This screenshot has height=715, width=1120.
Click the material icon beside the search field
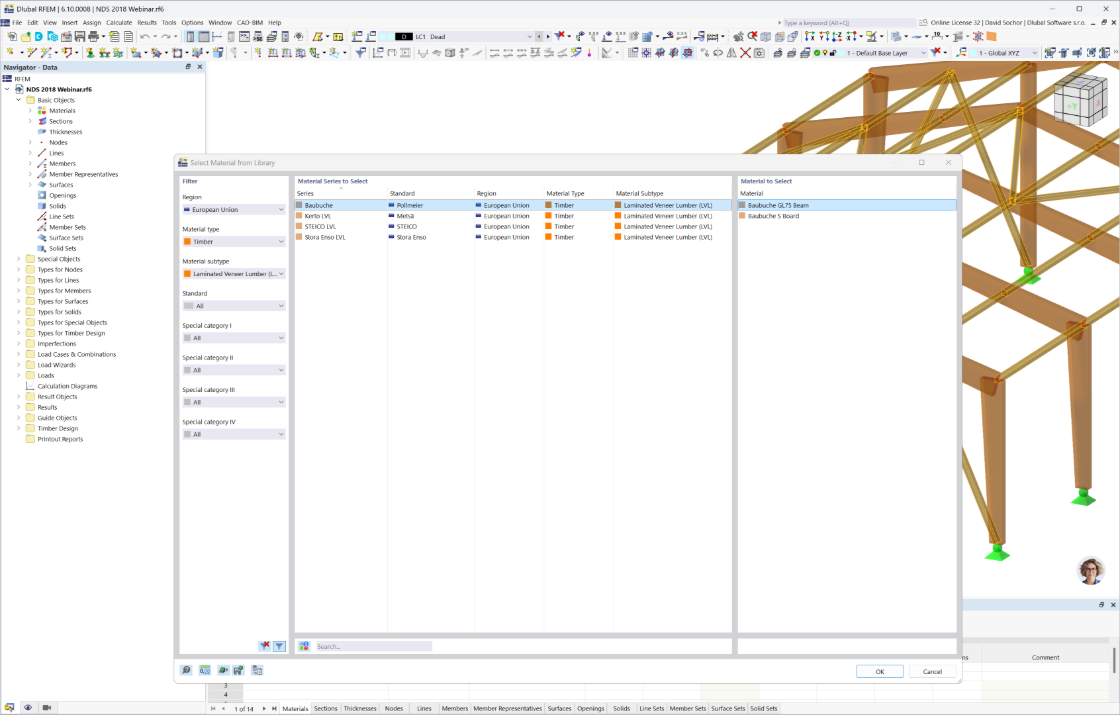[x=304, y=646]
